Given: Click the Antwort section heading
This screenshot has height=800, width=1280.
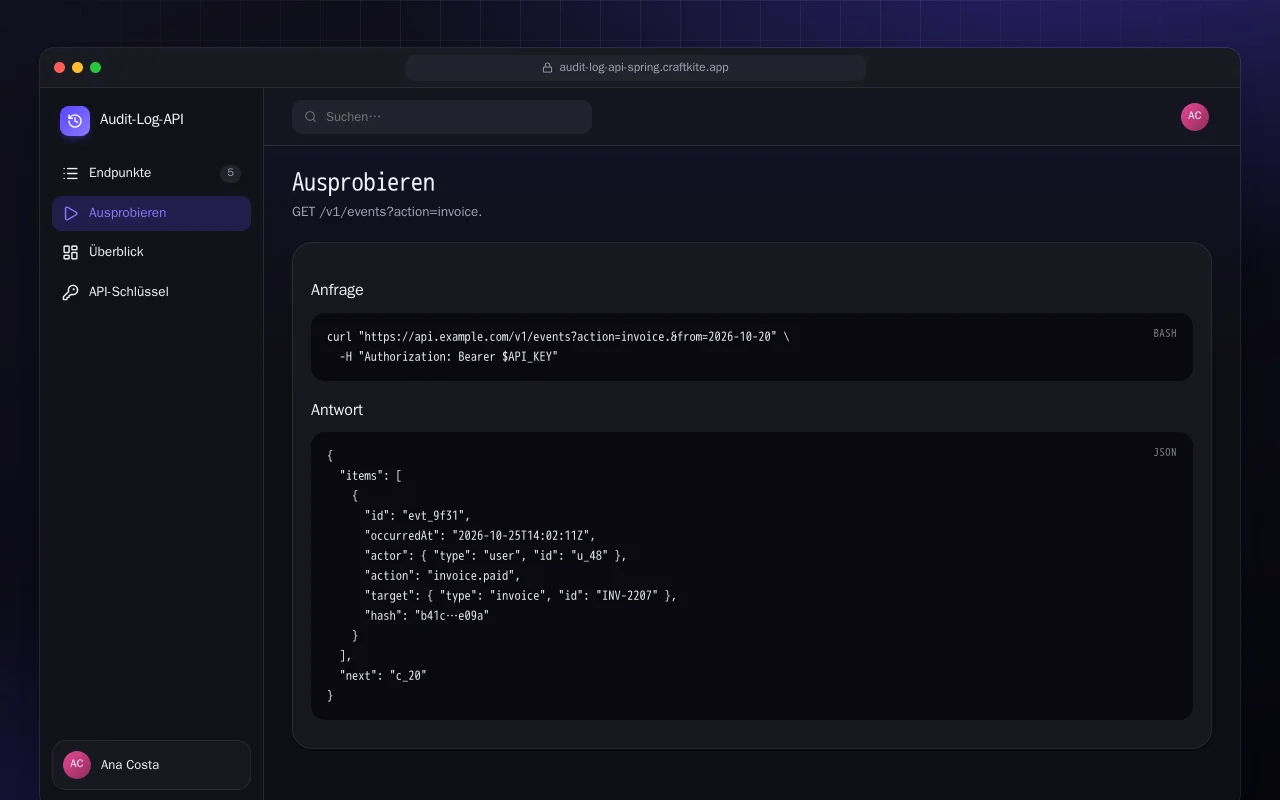Looking at the screenshot, I should [337, 410].
